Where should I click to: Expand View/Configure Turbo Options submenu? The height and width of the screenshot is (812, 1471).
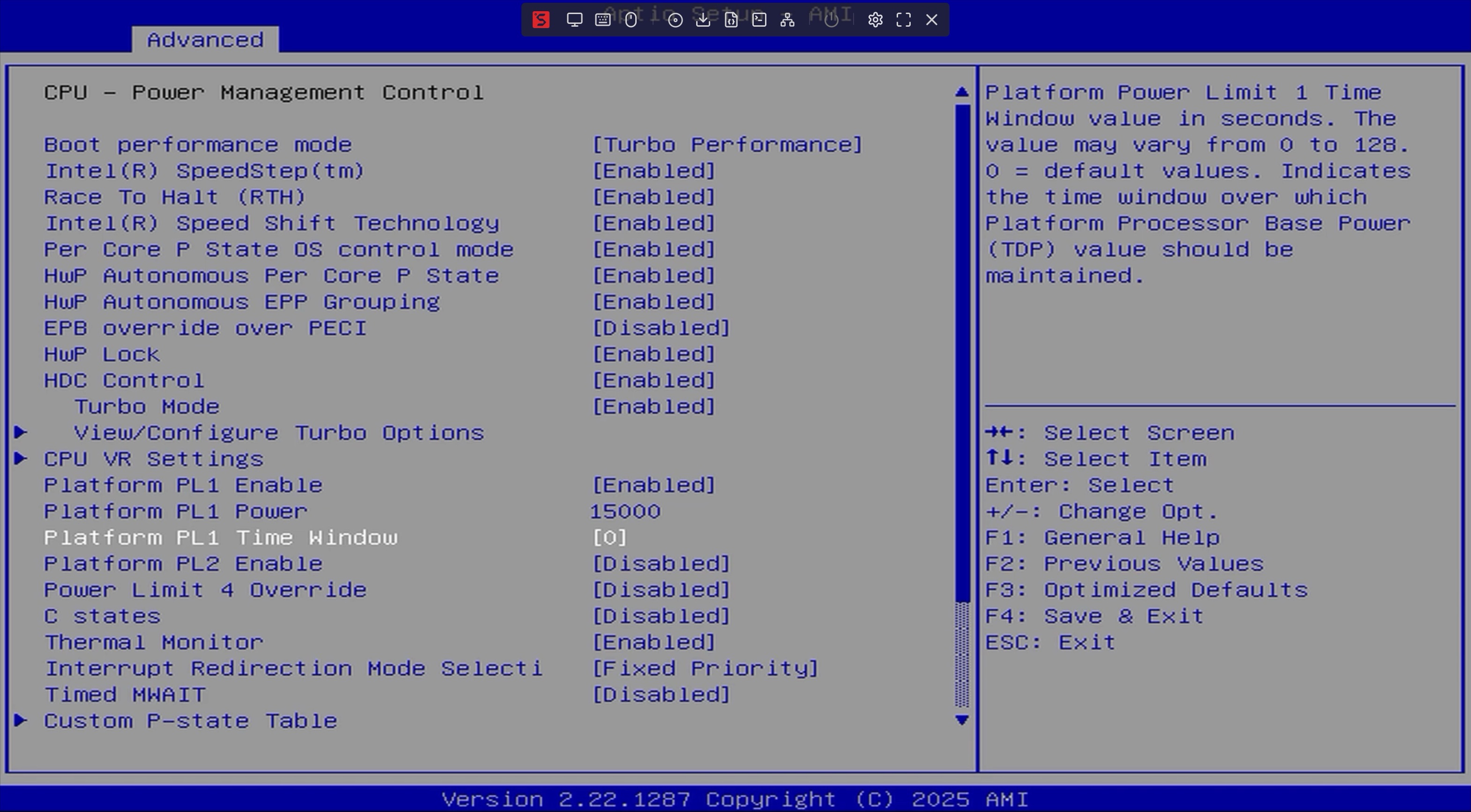[x=279, y=433]
